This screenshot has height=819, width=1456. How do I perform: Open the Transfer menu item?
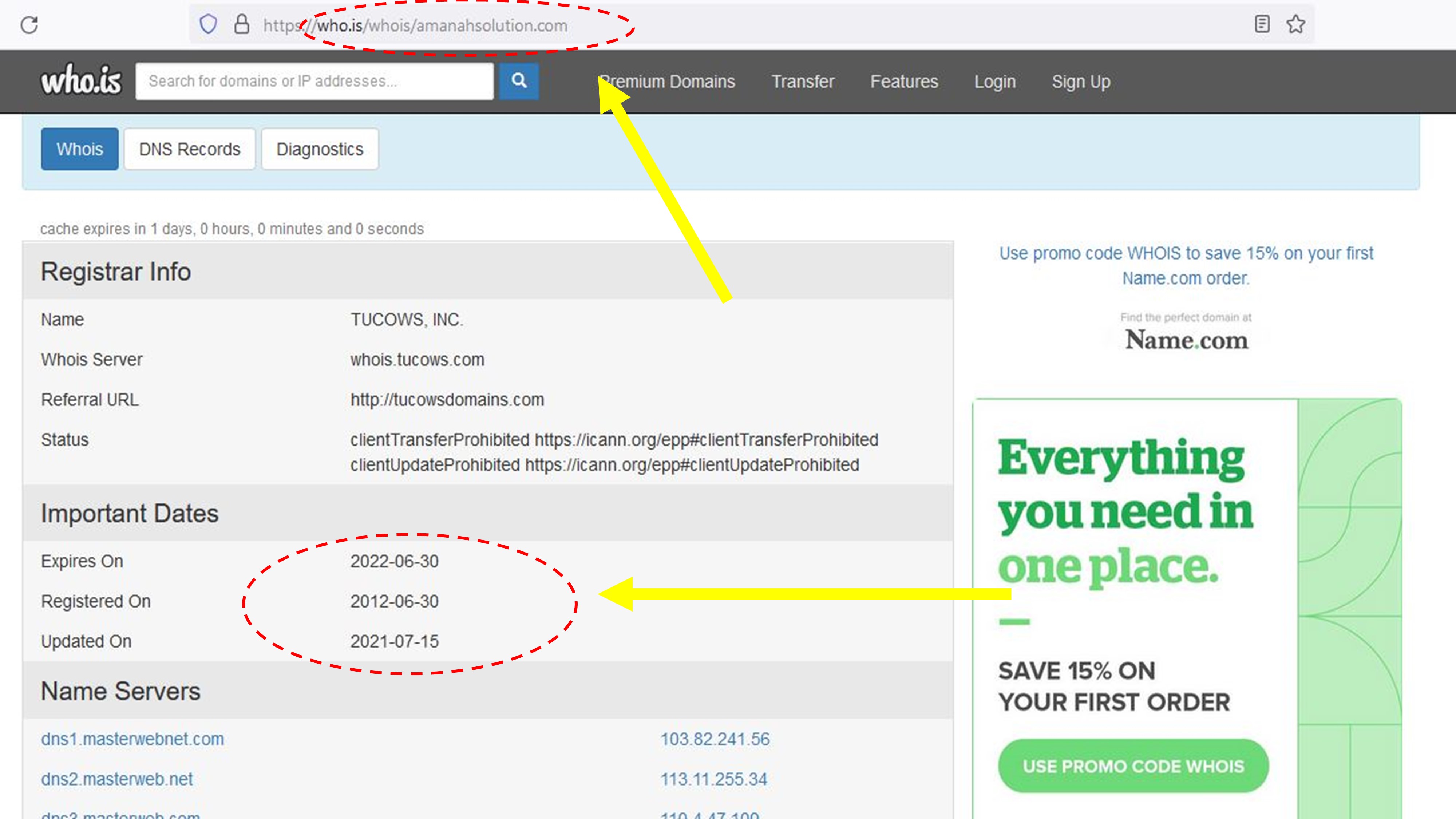pos(803,82)
